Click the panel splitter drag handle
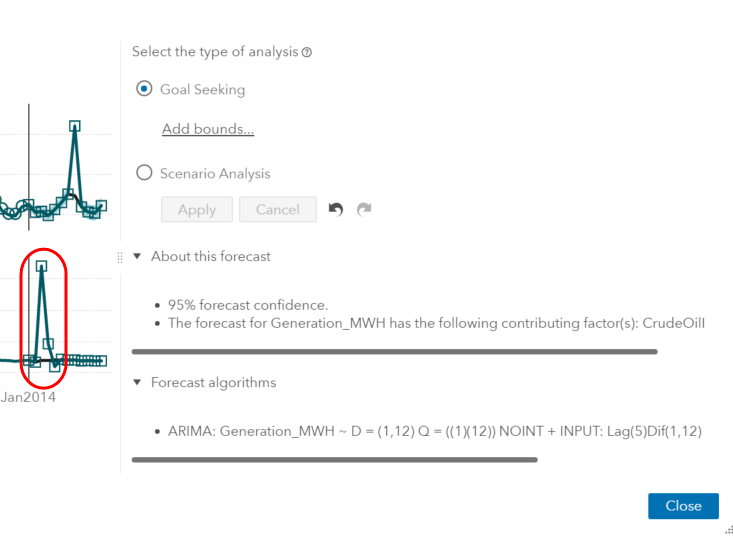The image size is (733, 536). (x=121, y=257)
